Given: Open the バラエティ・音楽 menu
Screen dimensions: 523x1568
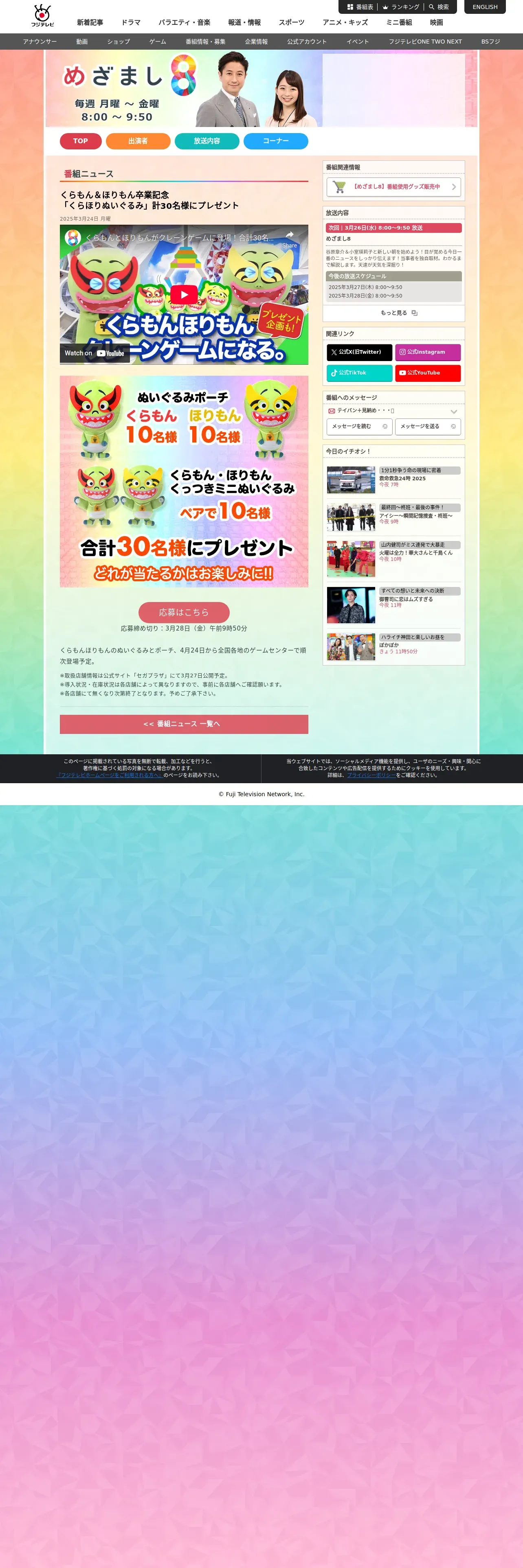Looking at the screenshot, I should (185, 22).
